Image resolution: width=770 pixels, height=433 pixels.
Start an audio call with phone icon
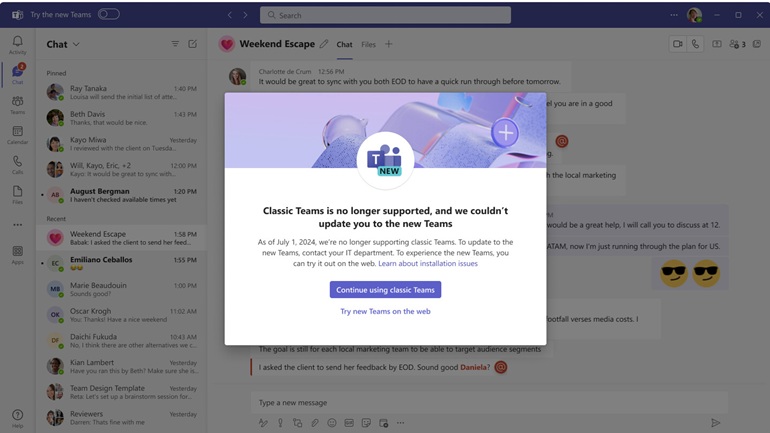point(695,44)
